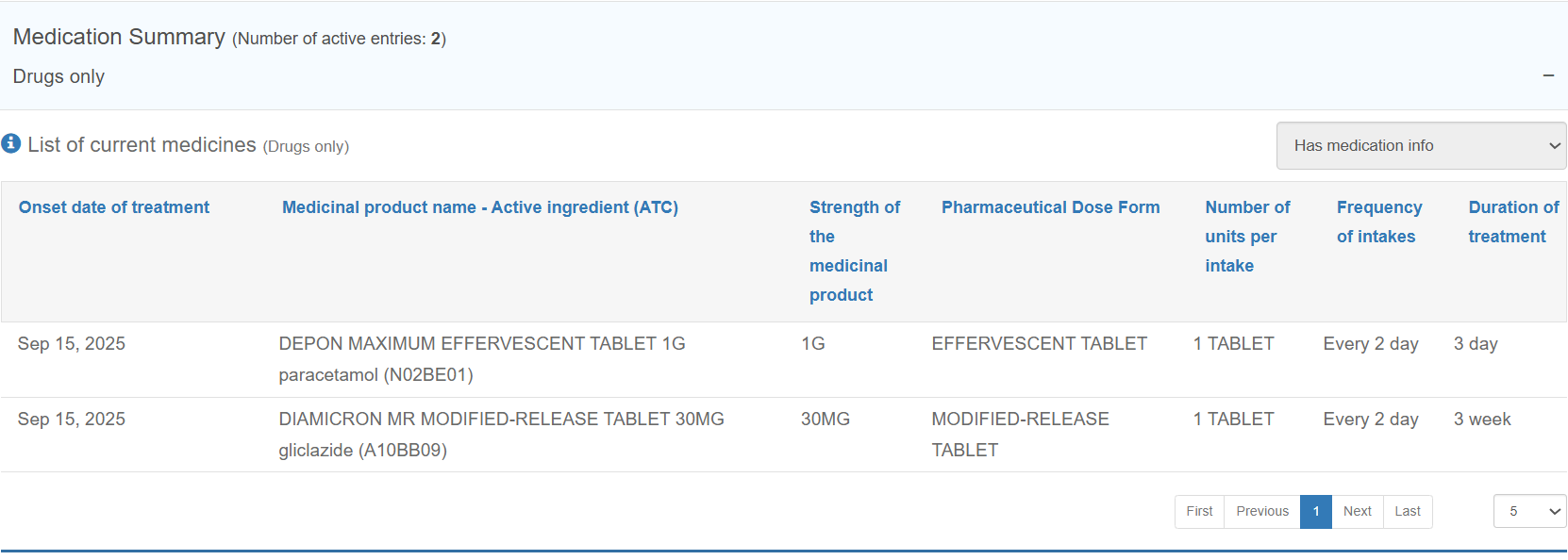Viewport: 1568px width, 560px height.
Task: Click the gliclazide (A10BB09) ingredient text
Action: [x=362, y=451]
